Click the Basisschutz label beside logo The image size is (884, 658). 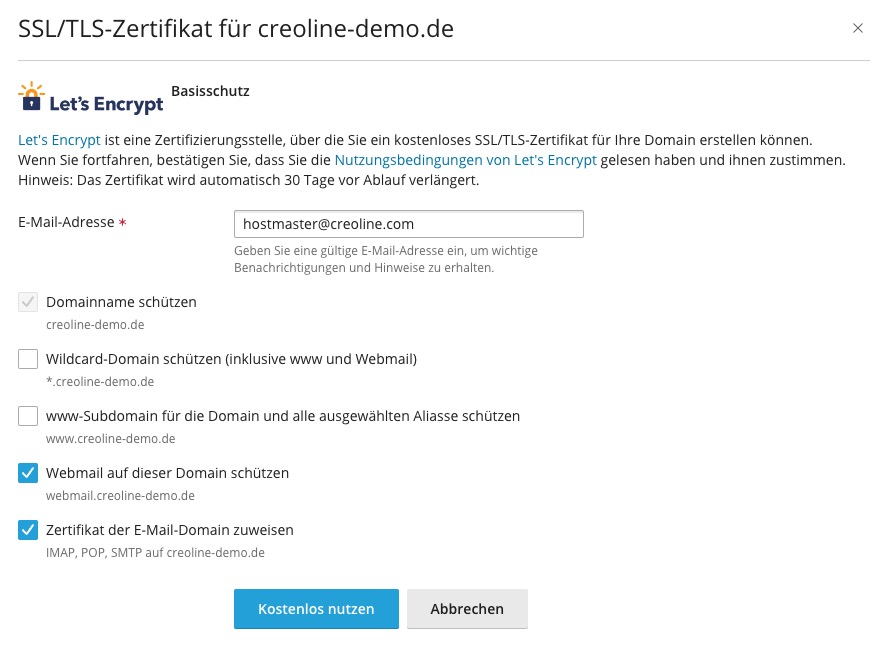click(210, 91)
